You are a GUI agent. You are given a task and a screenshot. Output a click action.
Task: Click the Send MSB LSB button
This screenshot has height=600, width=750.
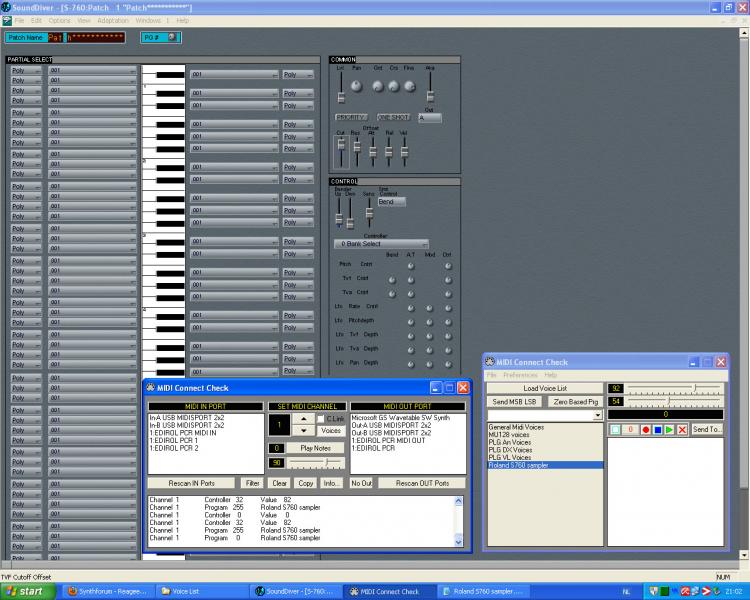pyautogui.click(x=514, y=402)
